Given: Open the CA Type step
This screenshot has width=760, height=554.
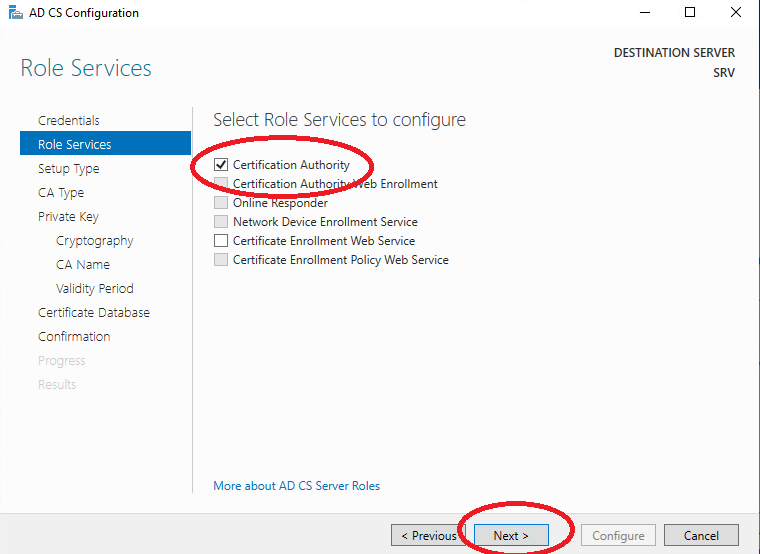Looking at the screenshot, I should [x=61, y=192].
